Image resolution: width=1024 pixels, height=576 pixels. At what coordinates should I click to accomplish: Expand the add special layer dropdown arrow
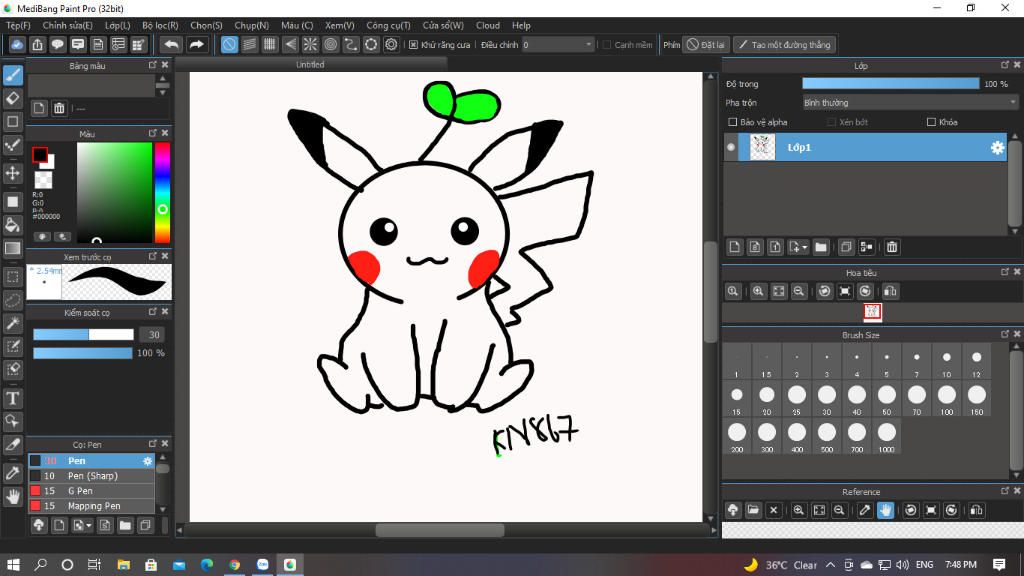click(x=805, y=247)
